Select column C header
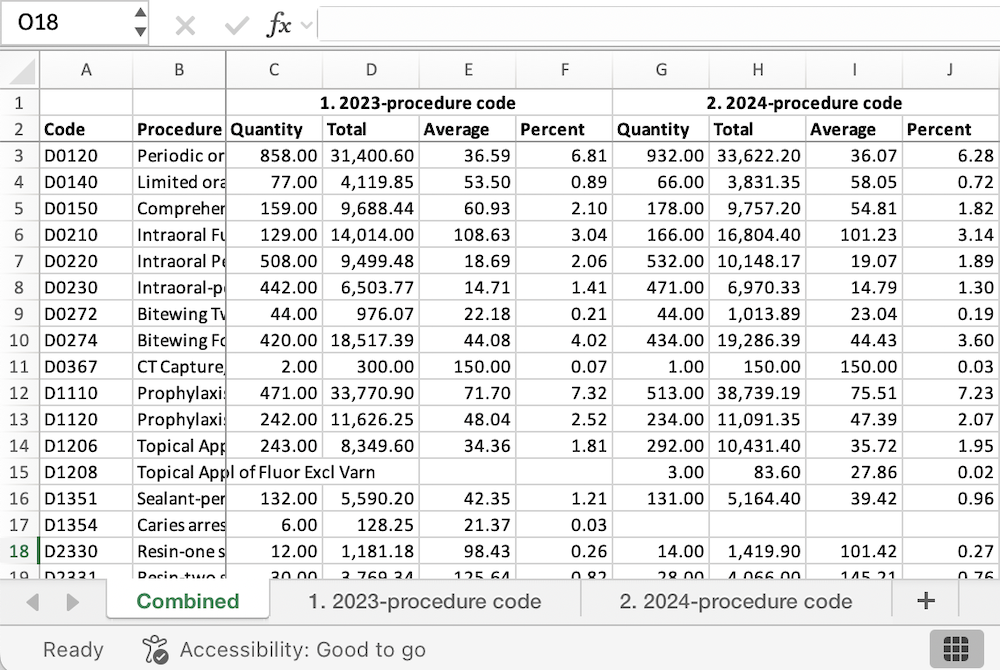Image resolution: width=1000 pixels, height=670 pixels. click(274, 69)
